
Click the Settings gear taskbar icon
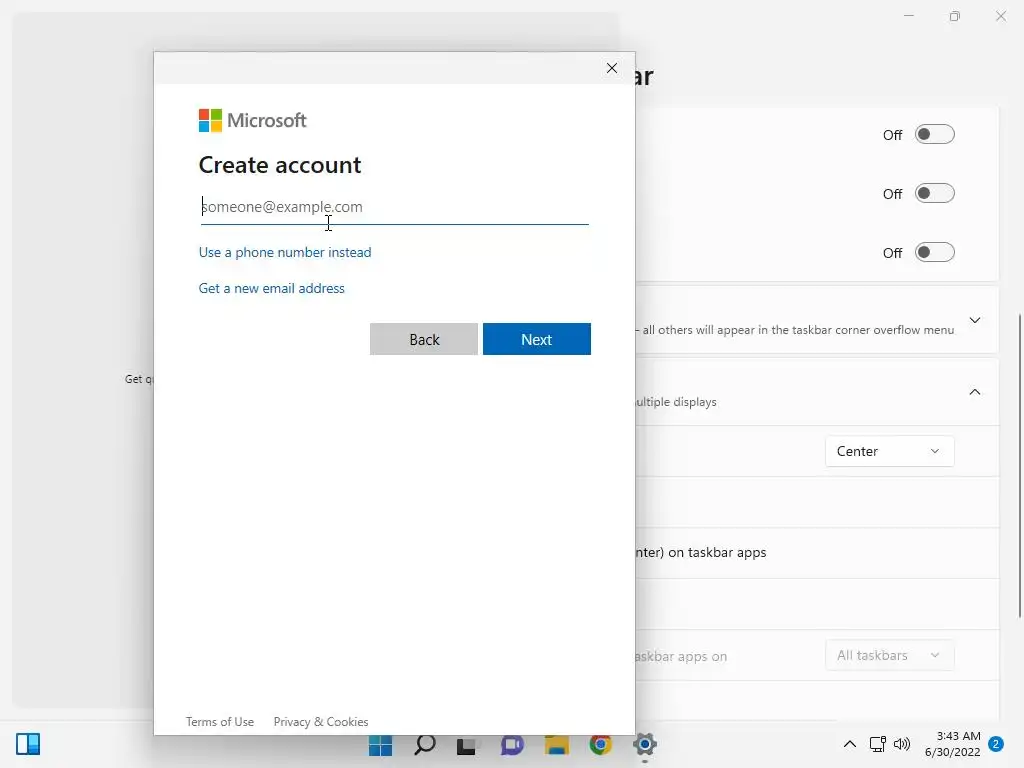click(x=645, y=744)
